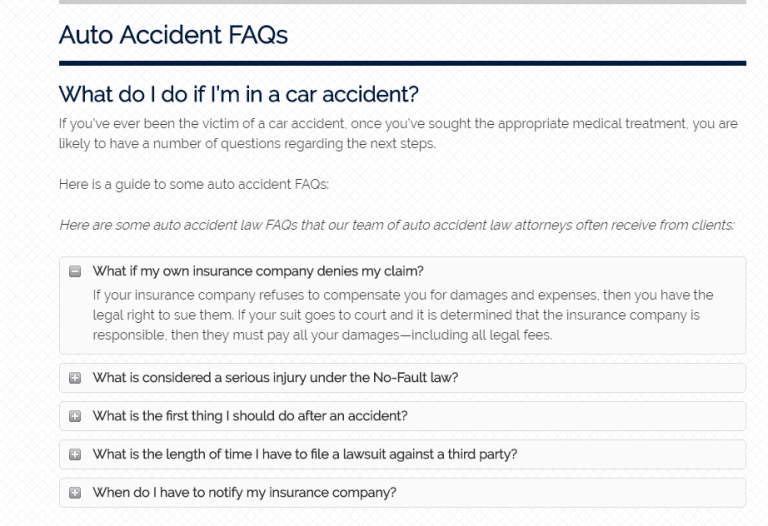Image resolution: width=768 pixels, height=526 pixels.
Task: Click plus icon beside No-Fault law question
Action: pos(75,378)
